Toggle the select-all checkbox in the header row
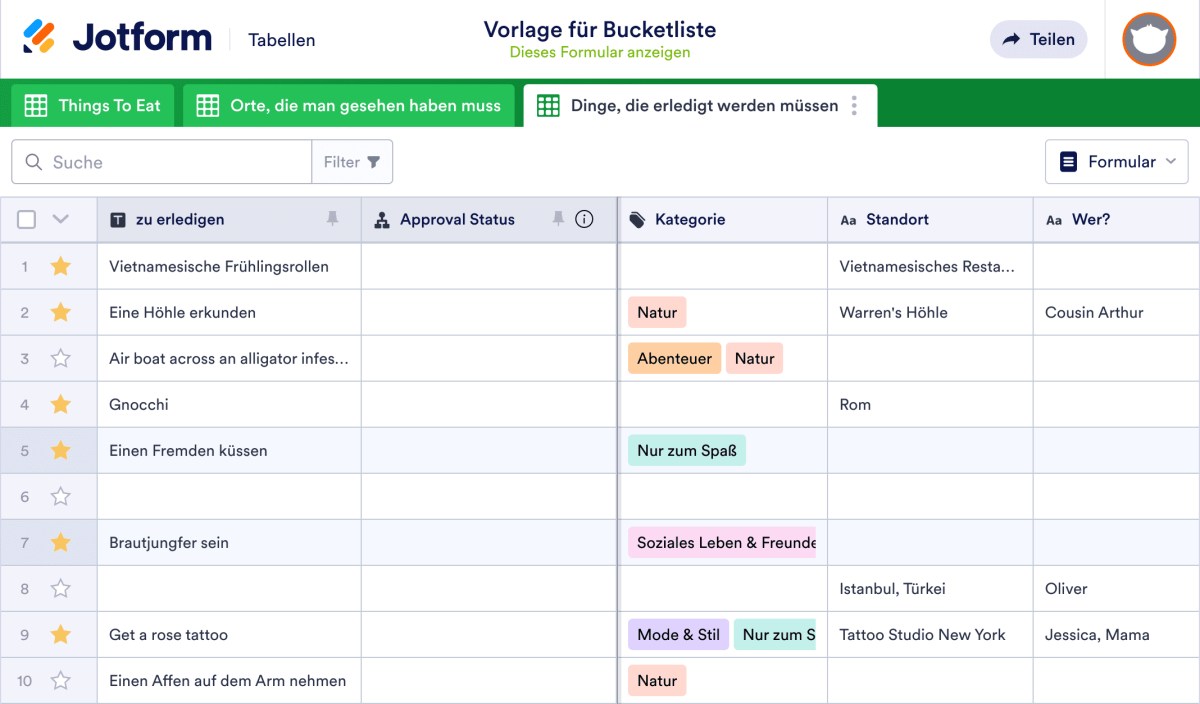The image size is (1200, 704). pos(25,219)
